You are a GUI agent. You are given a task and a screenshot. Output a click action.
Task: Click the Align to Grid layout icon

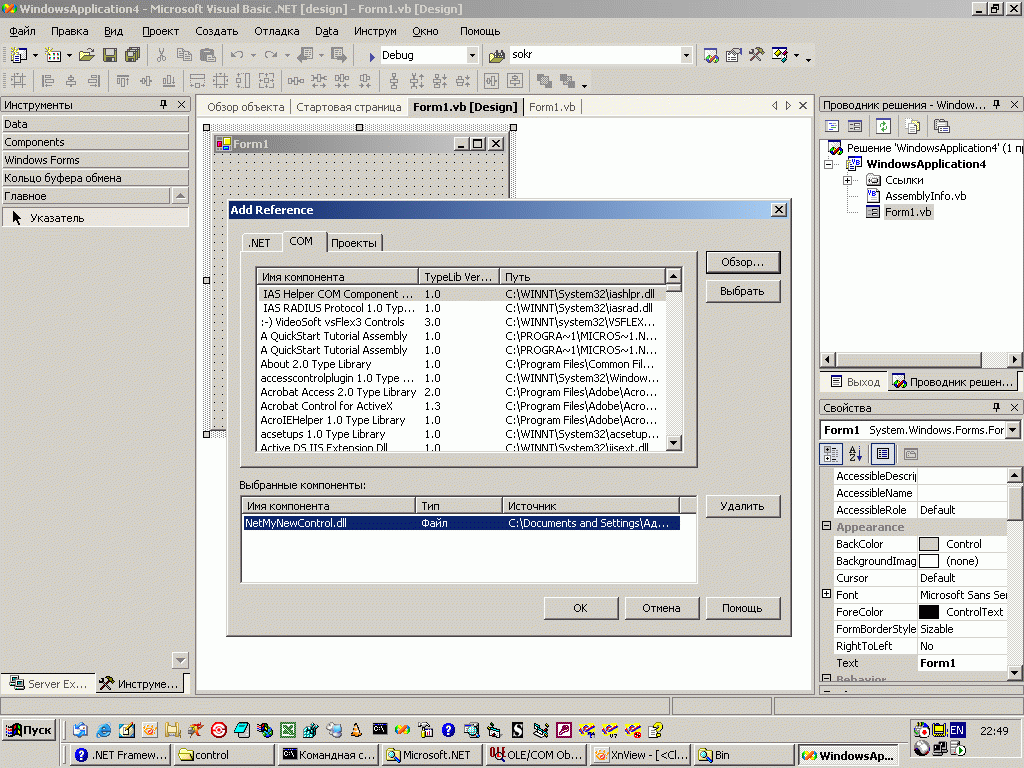(x=18, y=81)
